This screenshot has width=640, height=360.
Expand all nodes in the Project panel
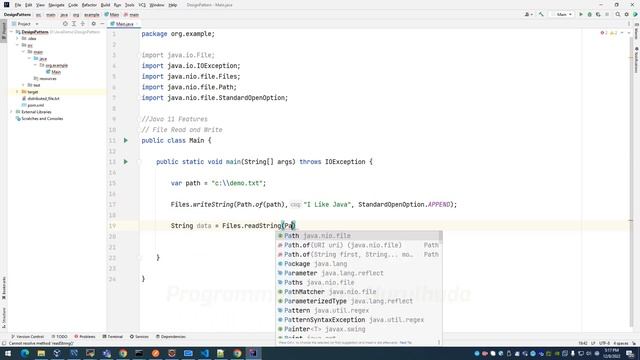pos(74,24)
